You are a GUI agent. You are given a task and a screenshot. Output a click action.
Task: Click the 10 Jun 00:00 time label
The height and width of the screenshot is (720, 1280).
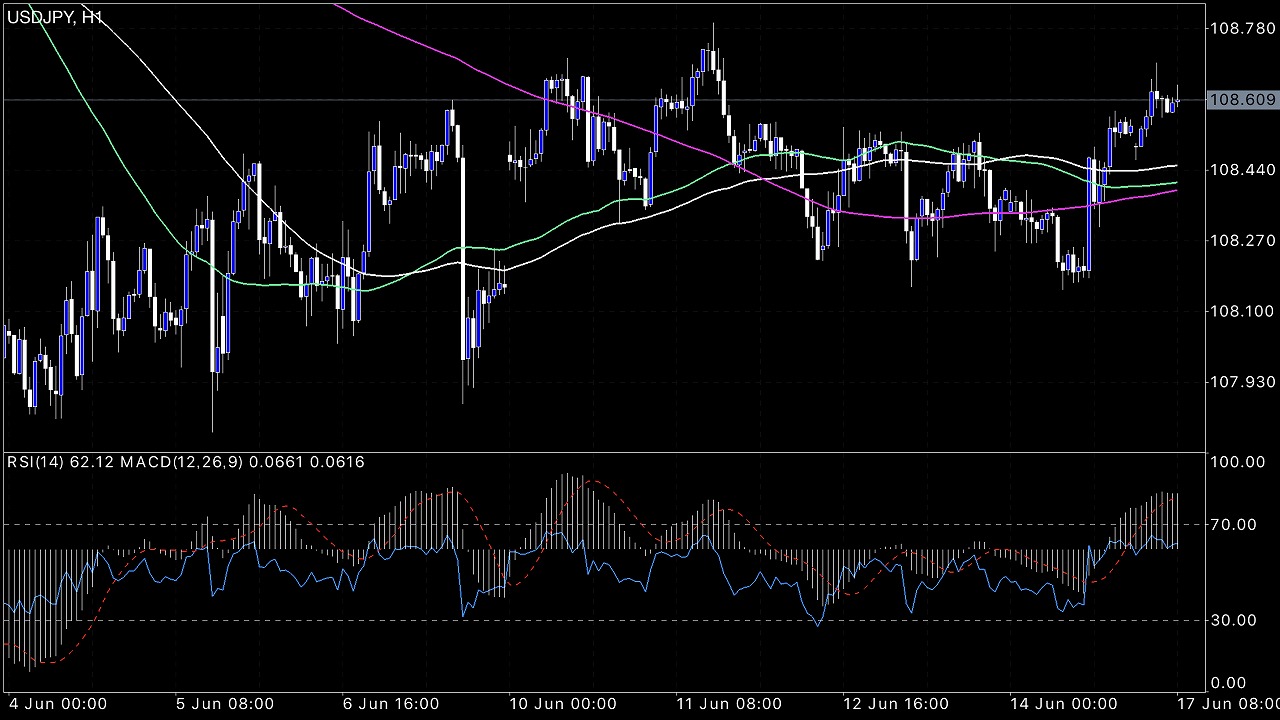click(560, 704)
